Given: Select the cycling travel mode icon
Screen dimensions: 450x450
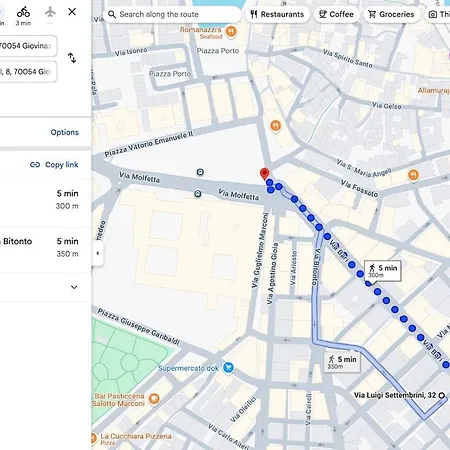Looking at the screenshot, I should click(x=23, y=12).
